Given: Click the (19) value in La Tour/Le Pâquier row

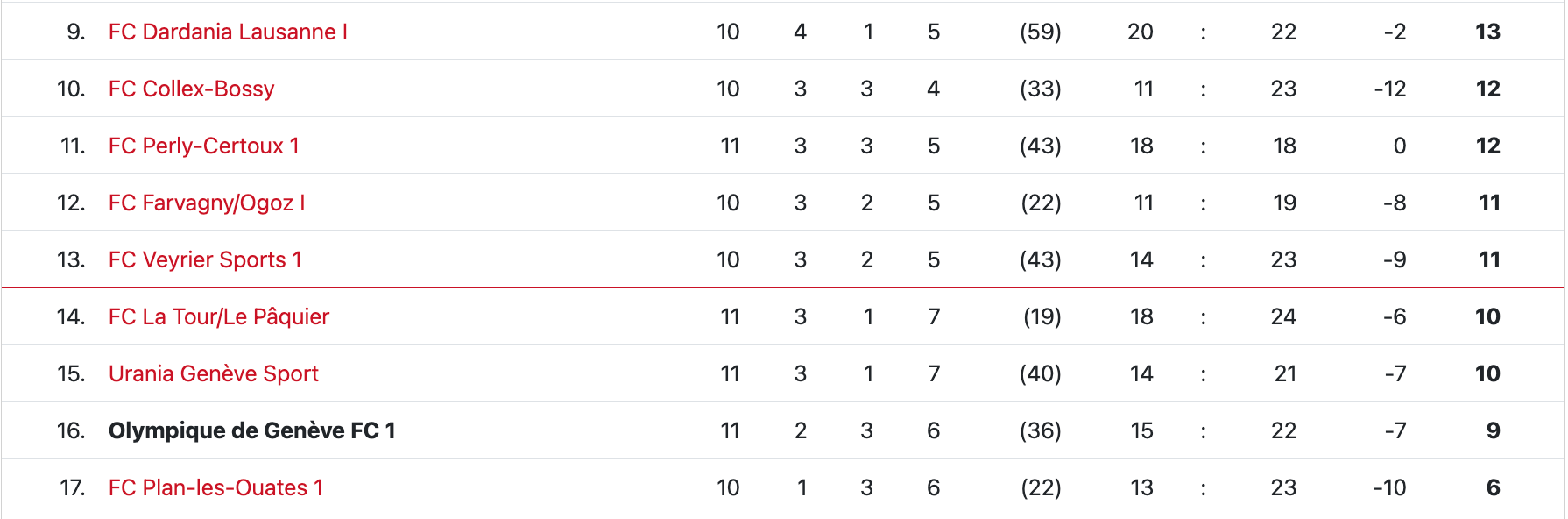Looking at the screenshot, I should [x=1042, y=317].
